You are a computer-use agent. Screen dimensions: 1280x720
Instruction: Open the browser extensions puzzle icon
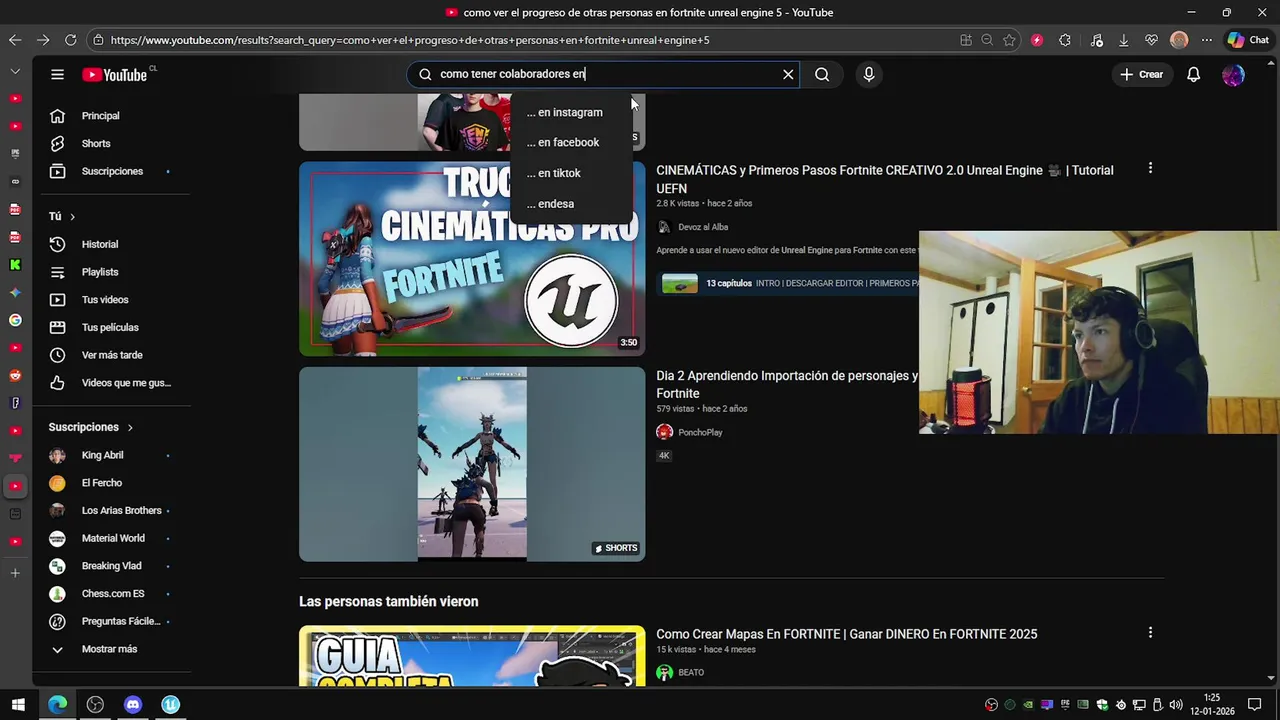point(1065,40)
